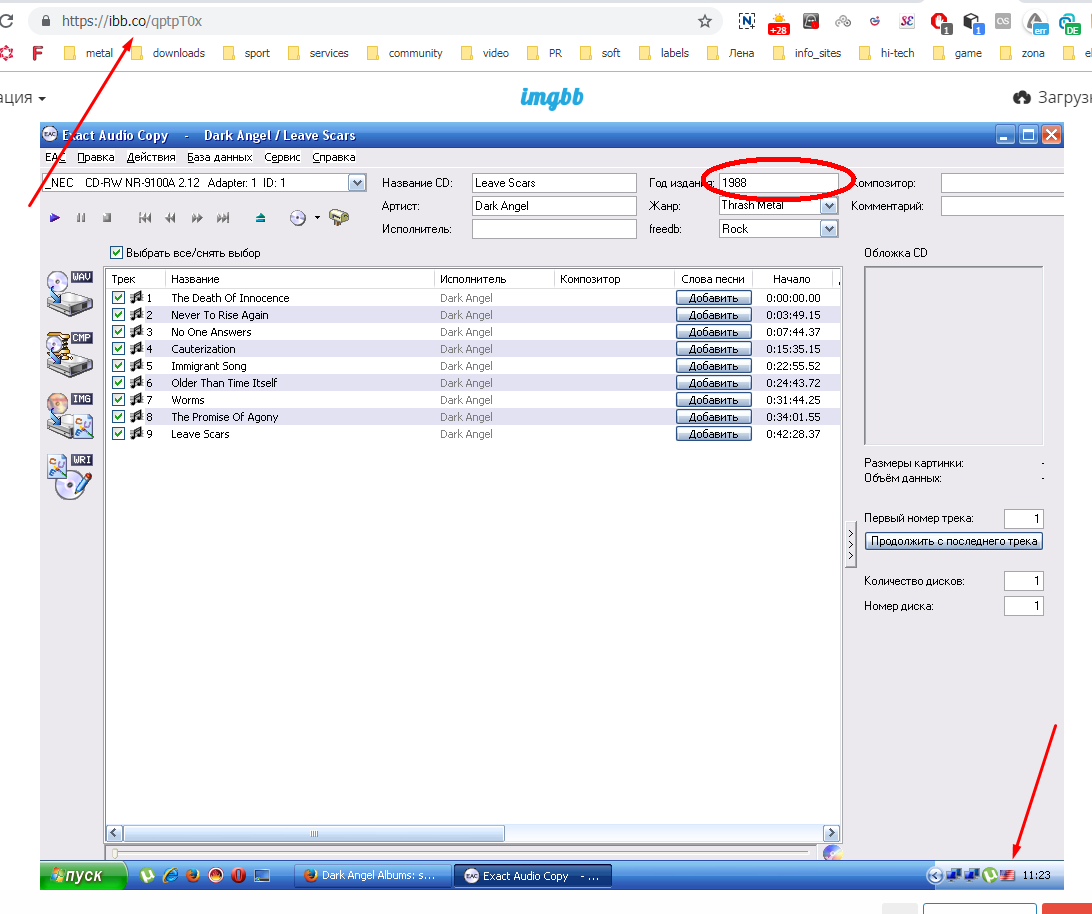Click Добавить for Leave Scars track
The height and width of the screenshot is (914, 1092).
click(714, 433)
